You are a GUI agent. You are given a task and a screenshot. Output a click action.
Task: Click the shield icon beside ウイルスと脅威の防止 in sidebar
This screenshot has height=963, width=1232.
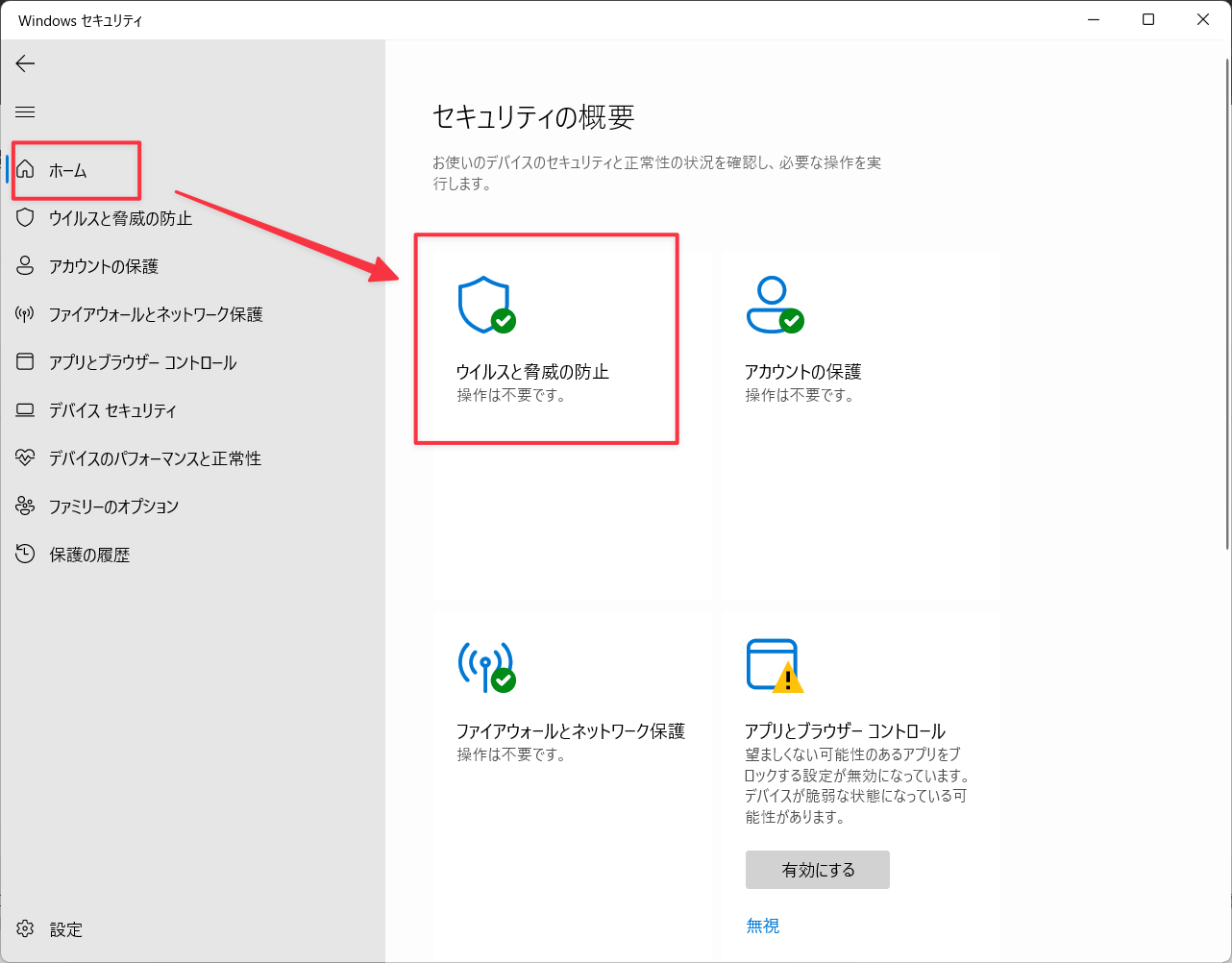(26, 218)
